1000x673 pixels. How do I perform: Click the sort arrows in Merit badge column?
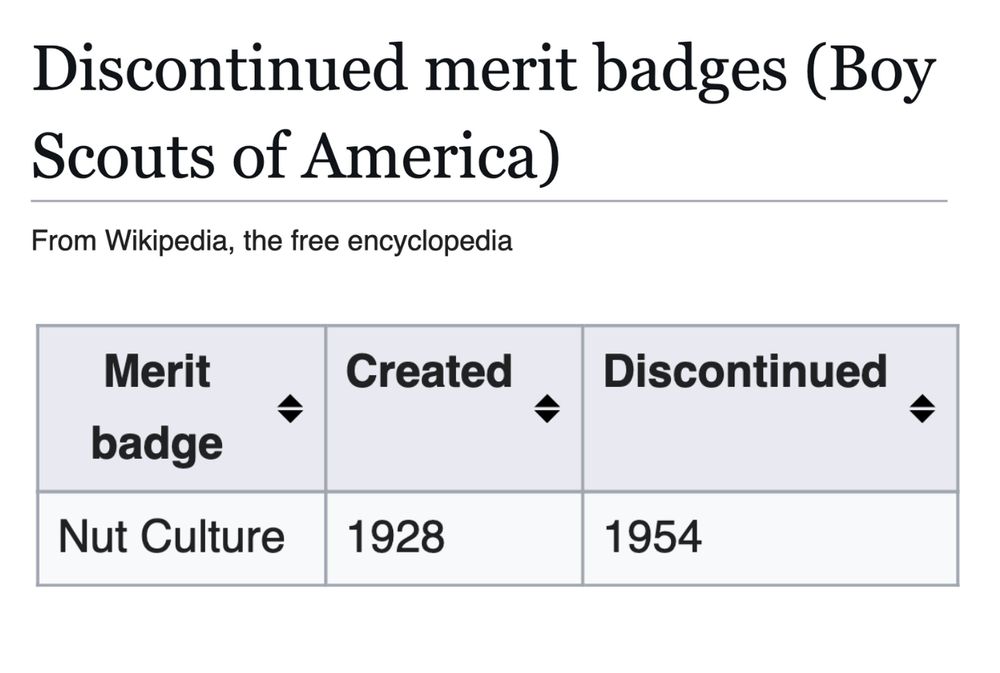[x=290, y=408]
